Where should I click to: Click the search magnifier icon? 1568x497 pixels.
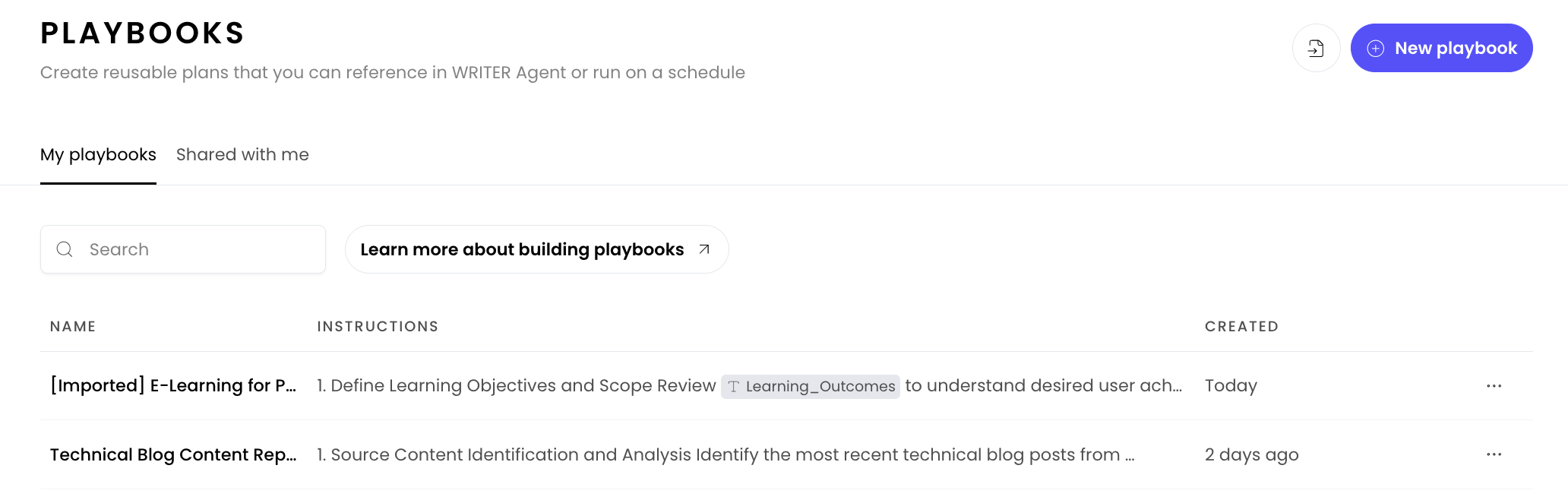pyautogui.click(x=65, y=249)
